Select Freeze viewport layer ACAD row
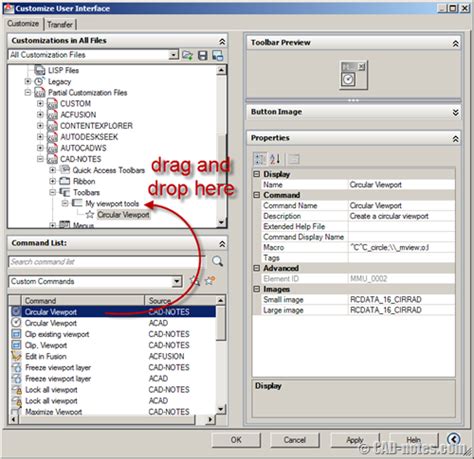The width and height of the screenshot is (474, 459). click(112, 378)
